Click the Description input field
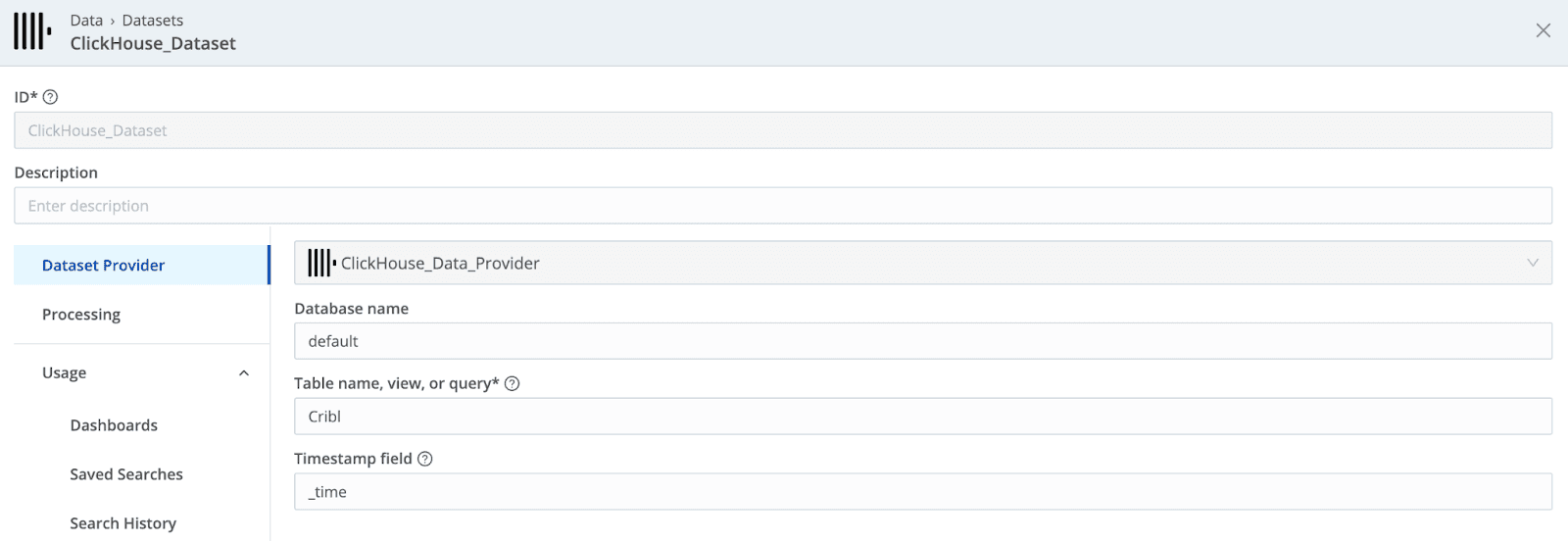The width and height of the screenshot is (1568, 542). [782, 206]
